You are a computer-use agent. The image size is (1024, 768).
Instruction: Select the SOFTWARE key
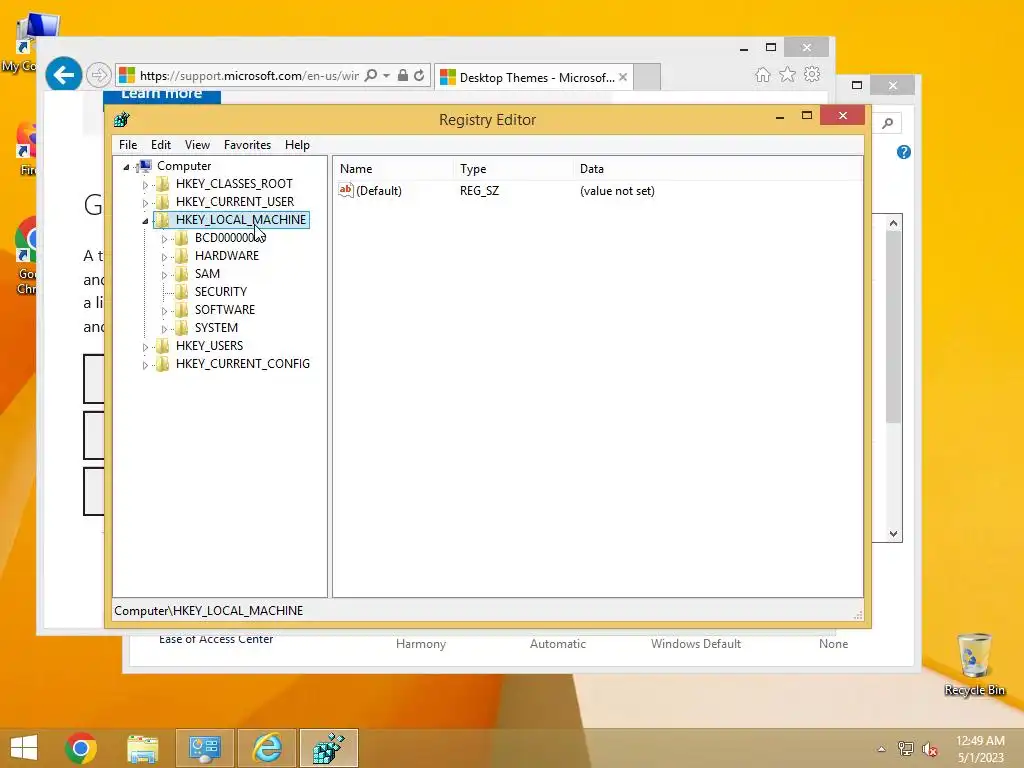pos(225,310)
